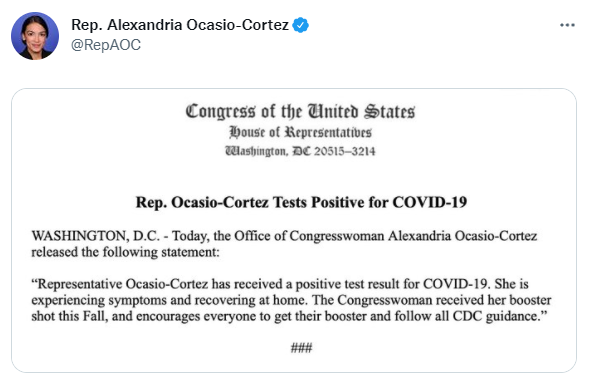591x379 pixels.
Task: Click the Congress of the United States letterhead
Action: pos(300,112)
